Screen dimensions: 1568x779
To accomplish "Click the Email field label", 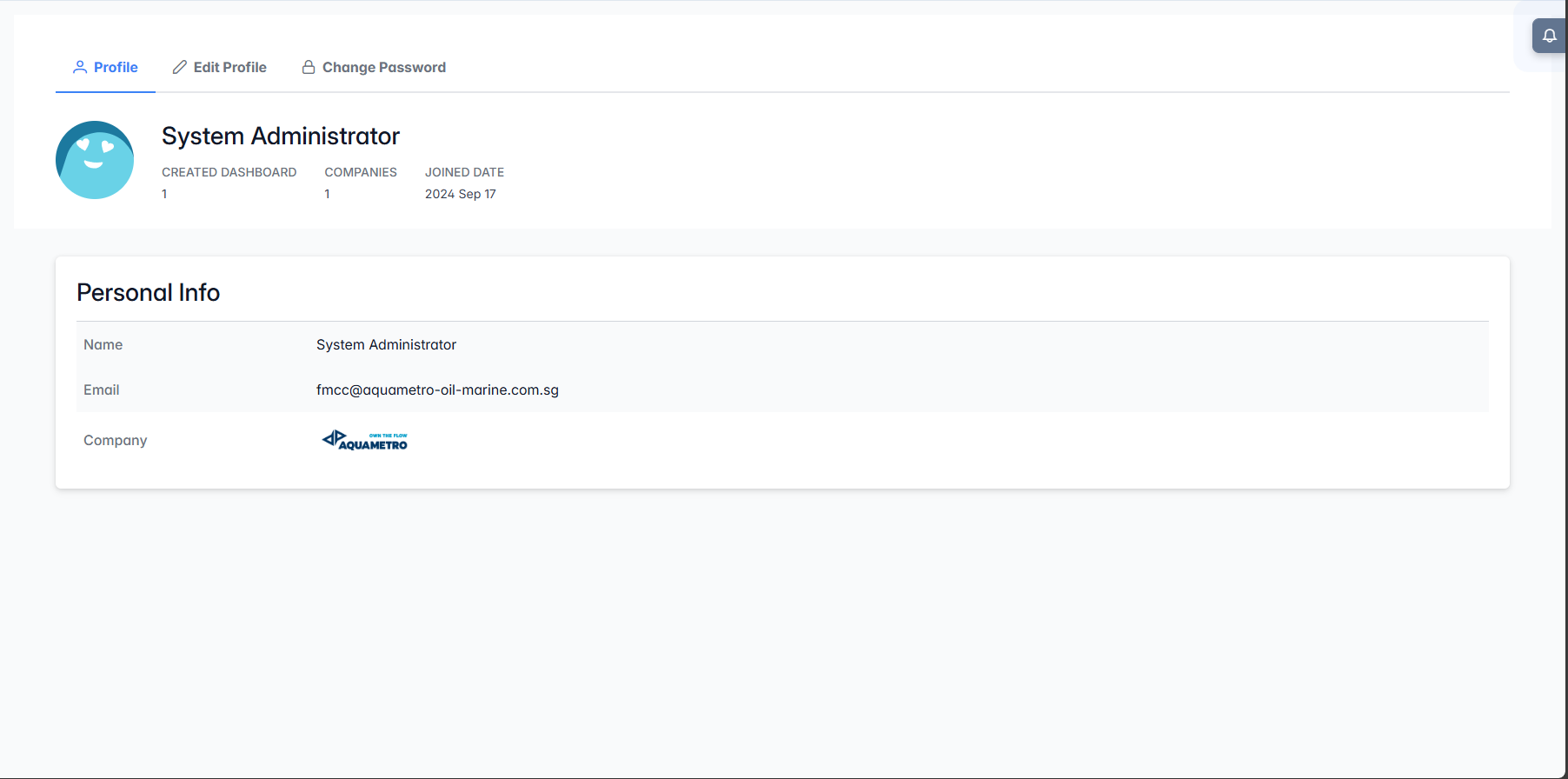I will pyautogui.click(x=101, y=390).
